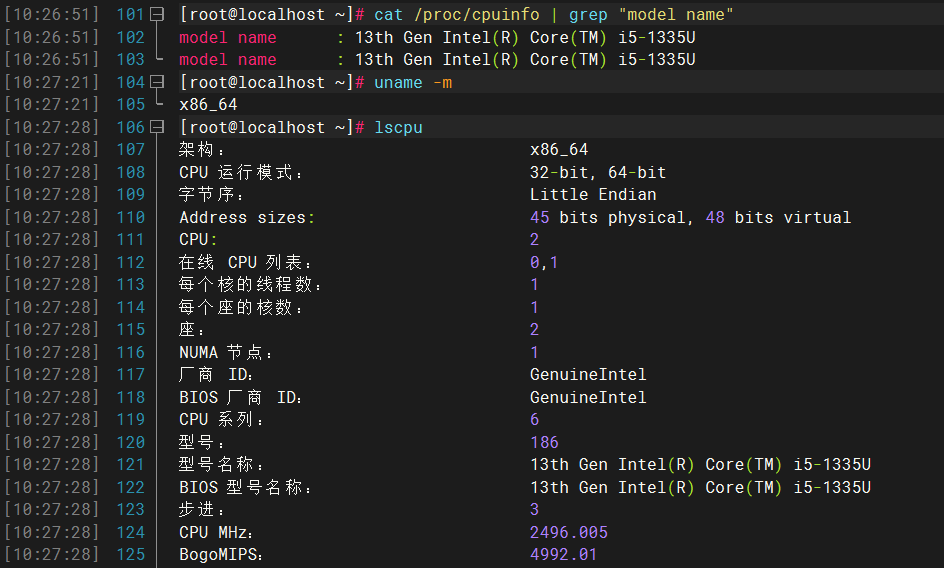The height and width of the screenshot is (568, 944).
Task: Click 'i5-1335U' on line 121
Action: pyautogui.click(x=832, y=464)
